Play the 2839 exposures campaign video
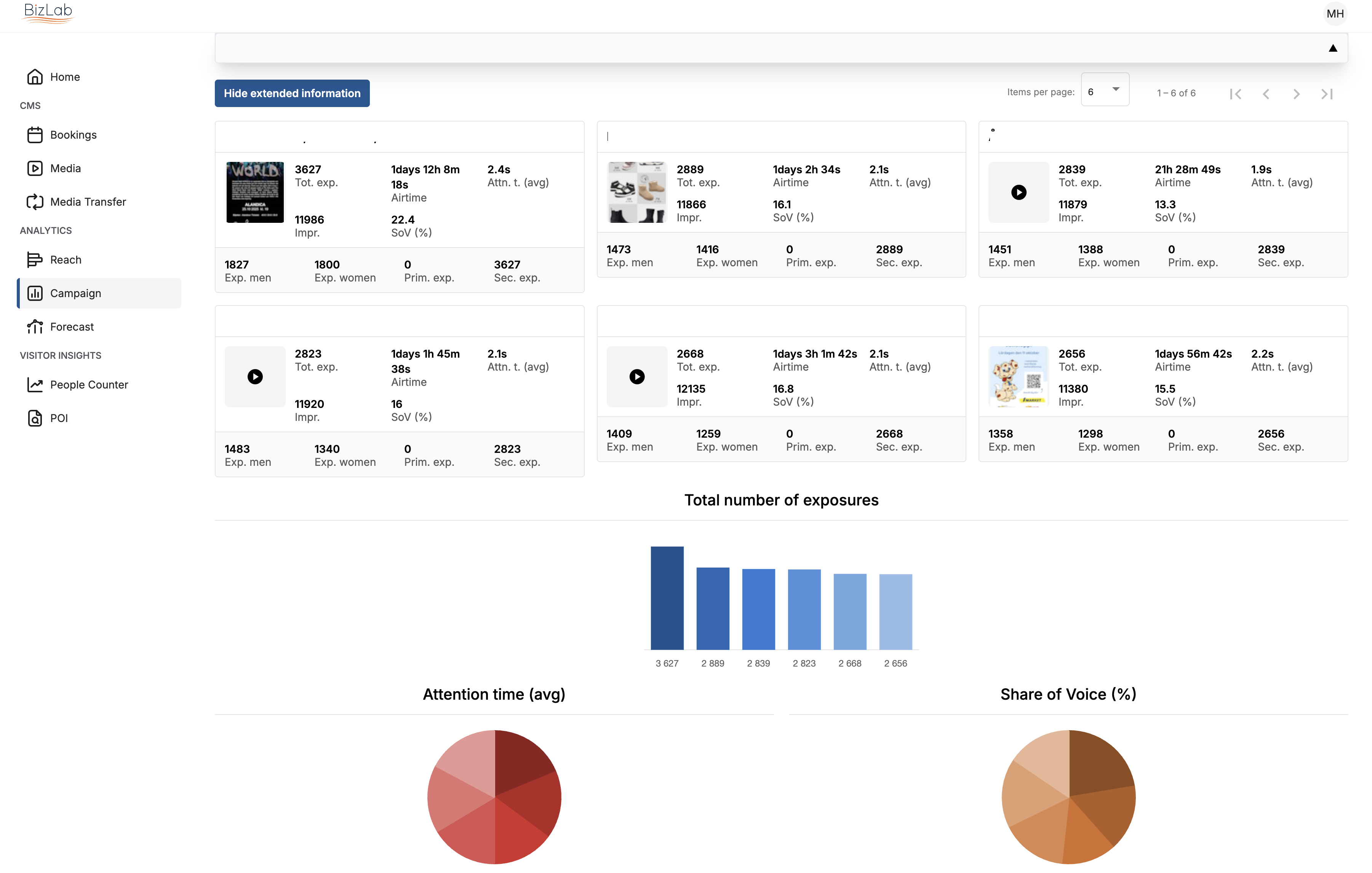Screen dimensions: 1372x873 (1019, 193)
